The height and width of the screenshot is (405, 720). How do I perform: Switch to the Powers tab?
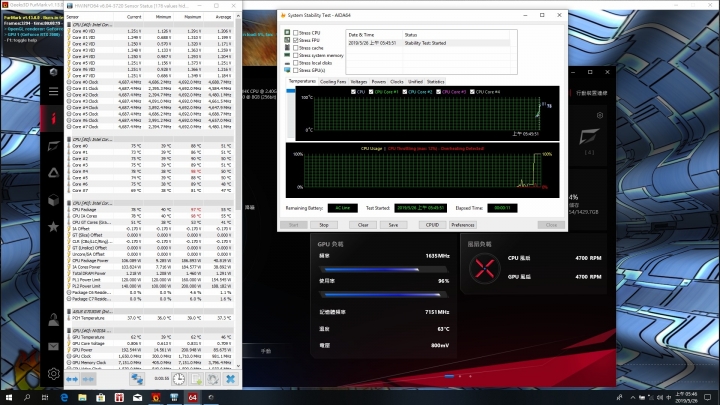pyautogui.click(x=378, y=82)
